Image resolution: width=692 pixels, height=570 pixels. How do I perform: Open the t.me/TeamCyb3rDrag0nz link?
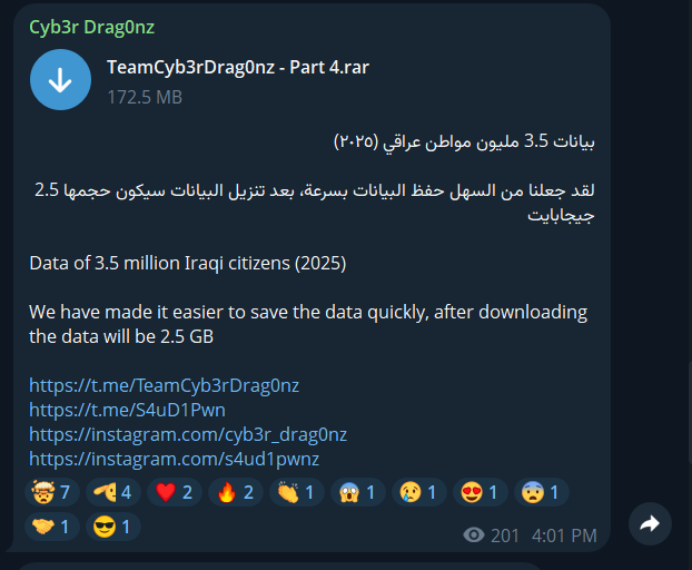click(x=164, y=386)
